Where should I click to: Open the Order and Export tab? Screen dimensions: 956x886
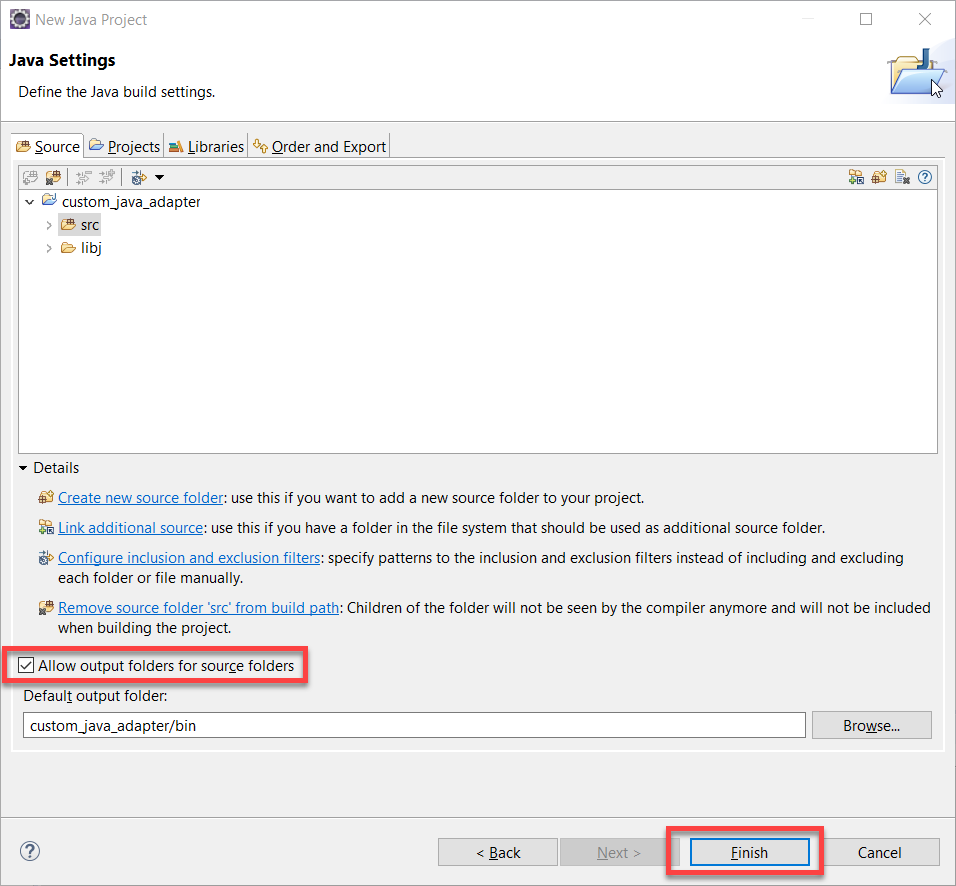tap(319, 146)
